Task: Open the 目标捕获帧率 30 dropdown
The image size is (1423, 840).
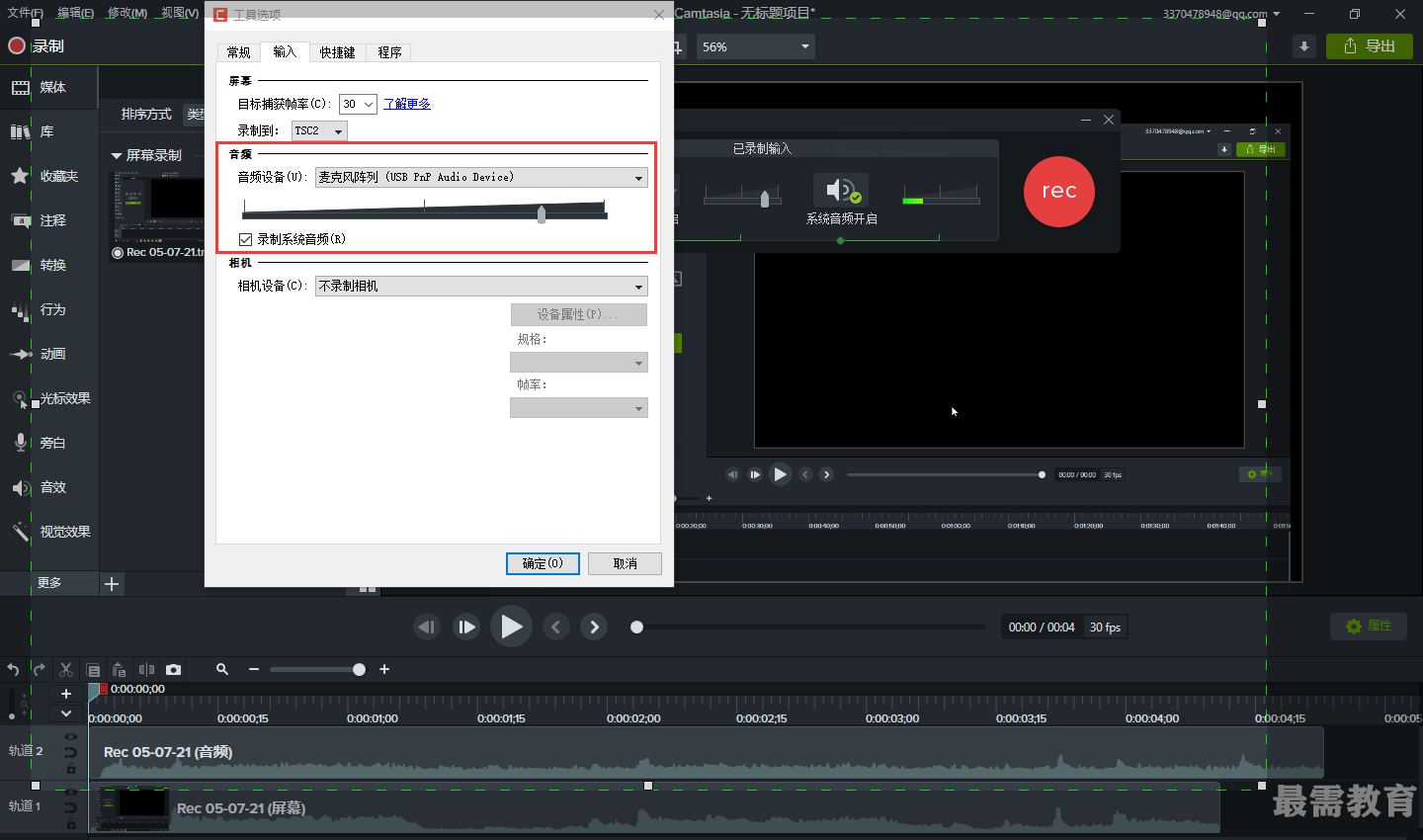Action: coord(358,104)
